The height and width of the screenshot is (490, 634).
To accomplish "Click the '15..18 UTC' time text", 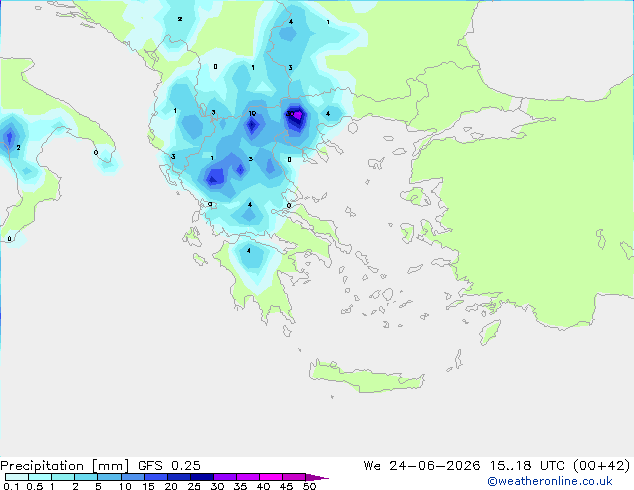I will 527,466.
